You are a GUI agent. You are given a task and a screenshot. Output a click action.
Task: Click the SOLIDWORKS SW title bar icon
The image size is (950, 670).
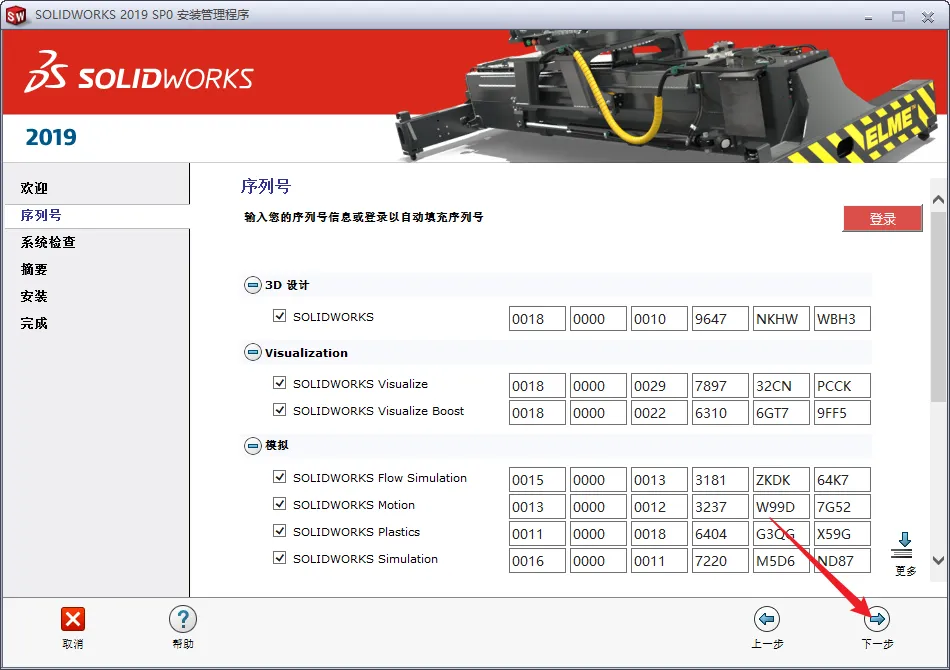pyautogui.click(x=16, y=15)
